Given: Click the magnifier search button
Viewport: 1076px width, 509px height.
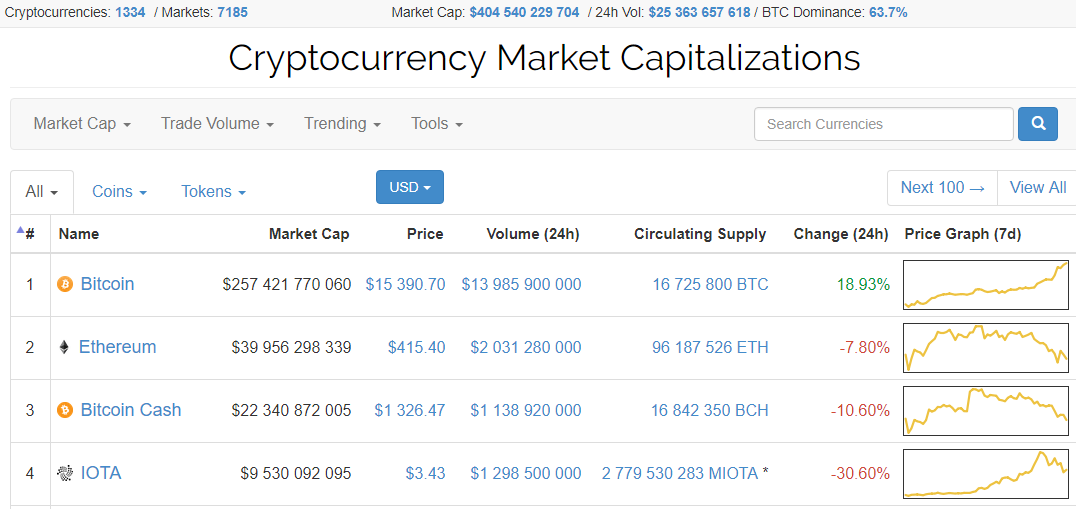Looking at the screenshot, I should pyautogui.click(x=1038, y=124).
